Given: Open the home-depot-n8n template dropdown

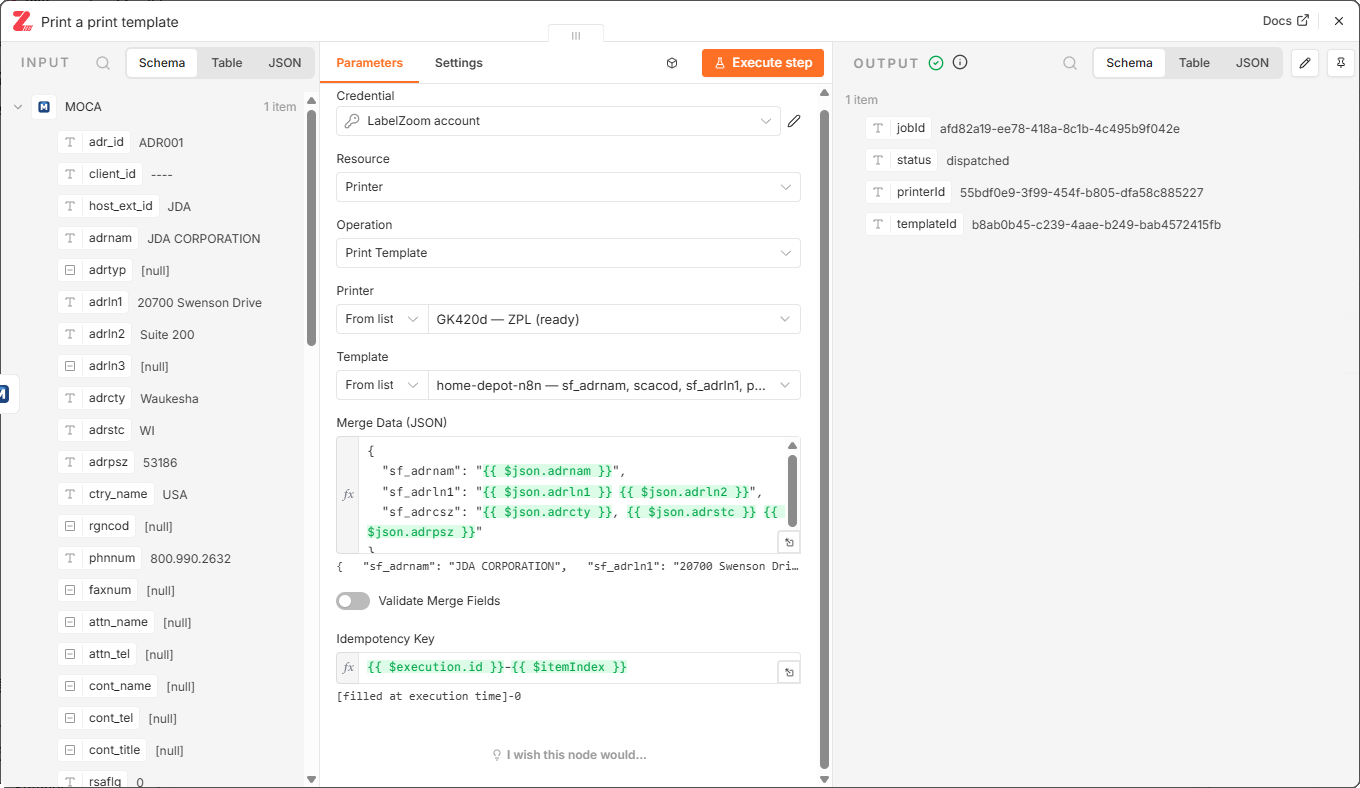Looking at the screenshot, I should tap(614, 385).
